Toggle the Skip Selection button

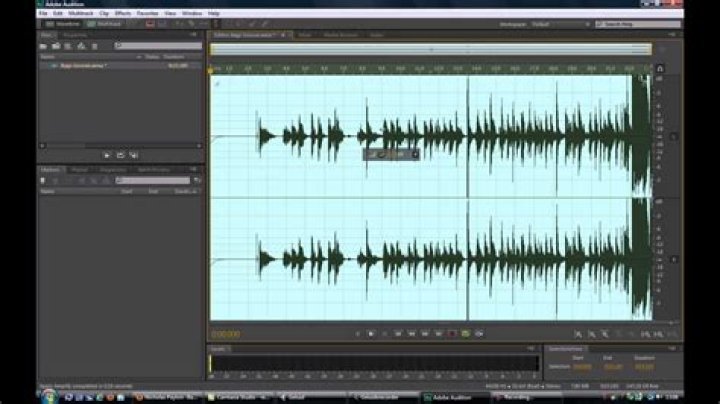coord(479,334)
